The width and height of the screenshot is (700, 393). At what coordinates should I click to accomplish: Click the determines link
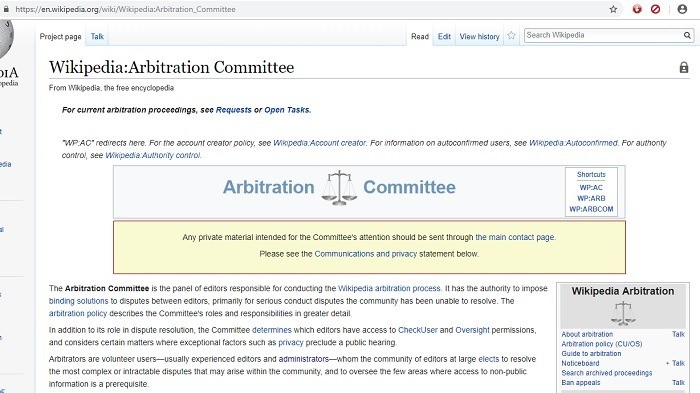[x=271, y=330]
